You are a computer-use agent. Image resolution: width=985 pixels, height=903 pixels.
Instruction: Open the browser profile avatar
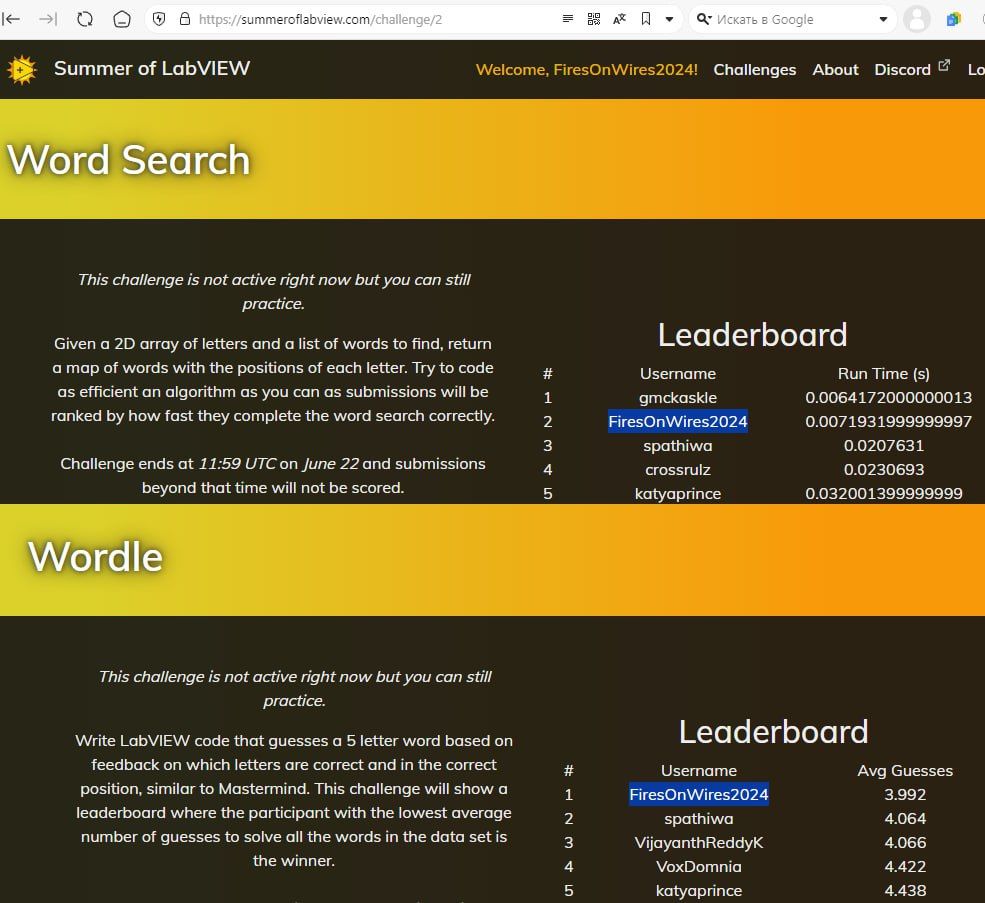pyautogui.click(x=917, y=19)
